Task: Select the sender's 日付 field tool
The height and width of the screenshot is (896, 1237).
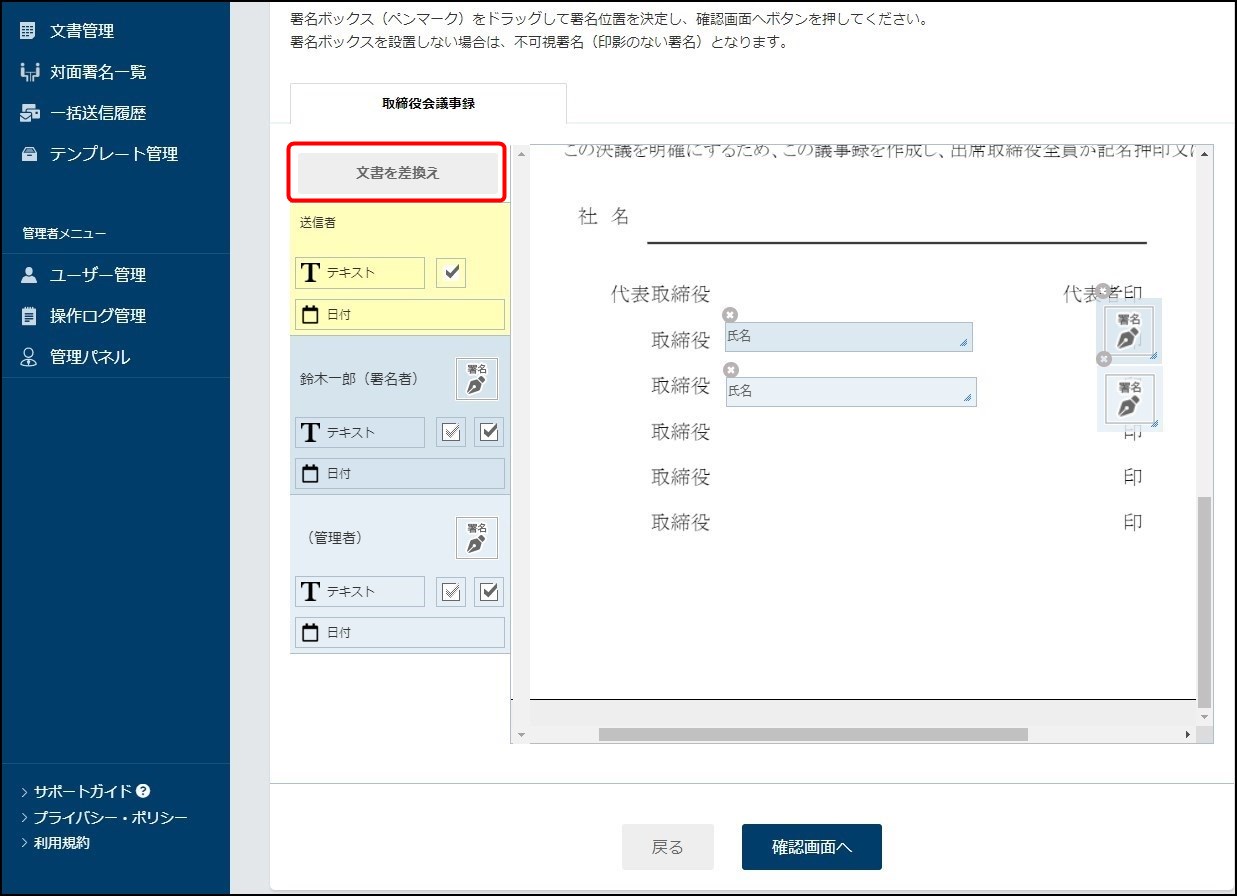Action: [400, 314]
